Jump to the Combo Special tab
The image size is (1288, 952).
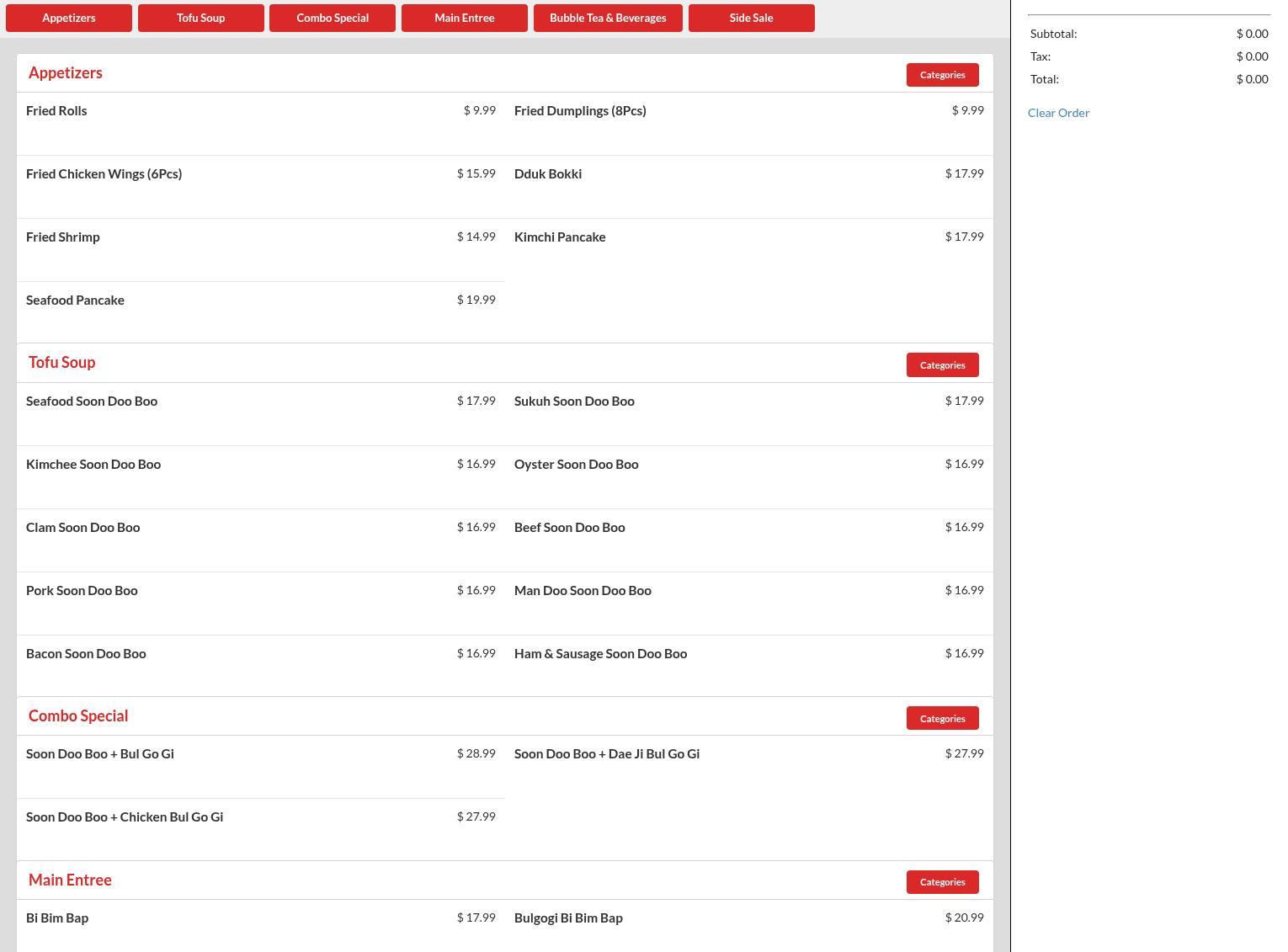pos(333,18)
